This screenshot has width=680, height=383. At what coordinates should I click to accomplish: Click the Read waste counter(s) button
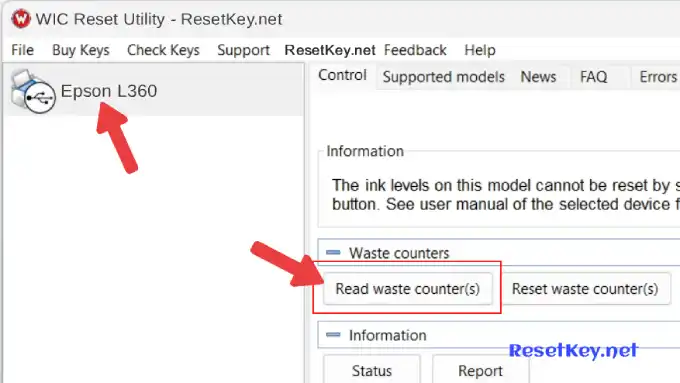click(x=408, y=289)
